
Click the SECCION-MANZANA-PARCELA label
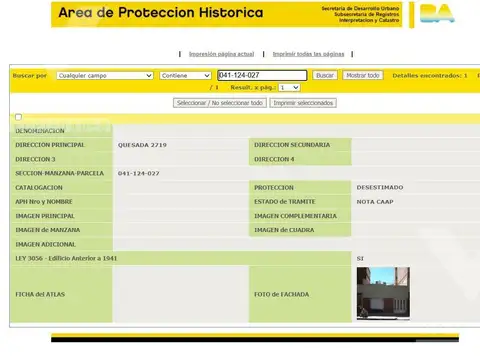click(x=59, y=173)
